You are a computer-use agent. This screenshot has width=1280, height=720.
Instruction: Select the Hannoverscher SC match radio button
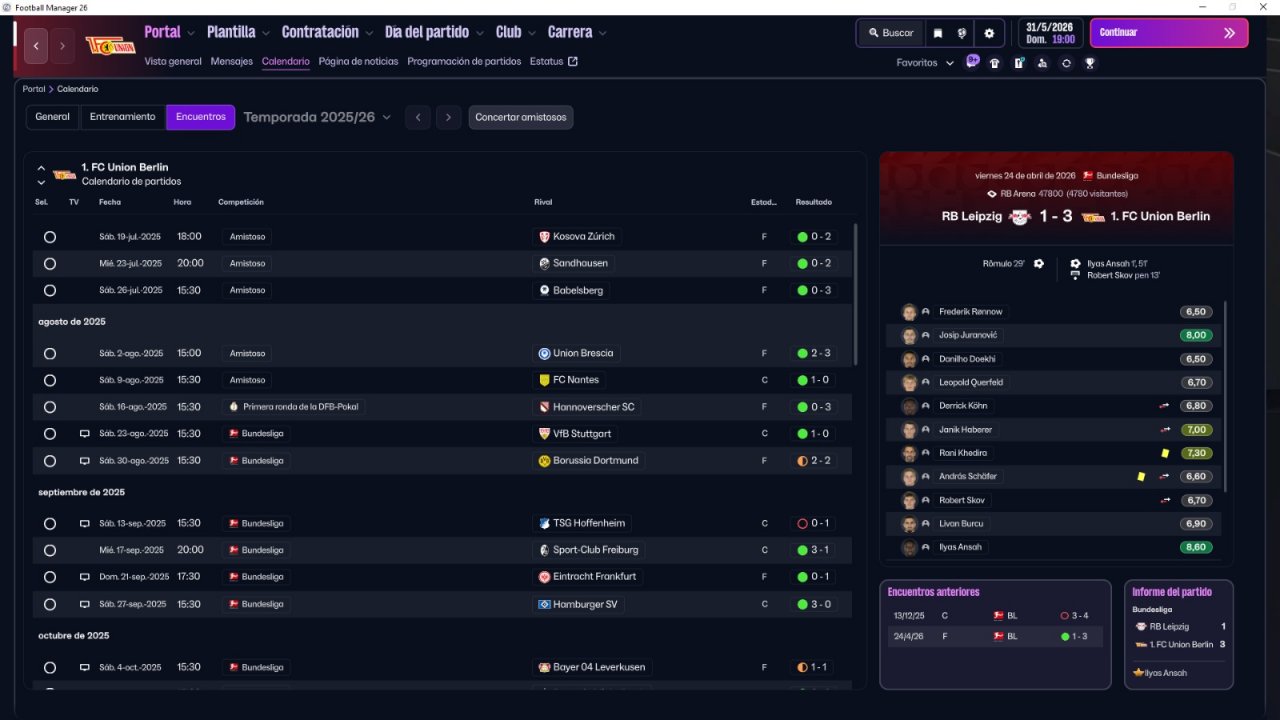click(50, 407)
